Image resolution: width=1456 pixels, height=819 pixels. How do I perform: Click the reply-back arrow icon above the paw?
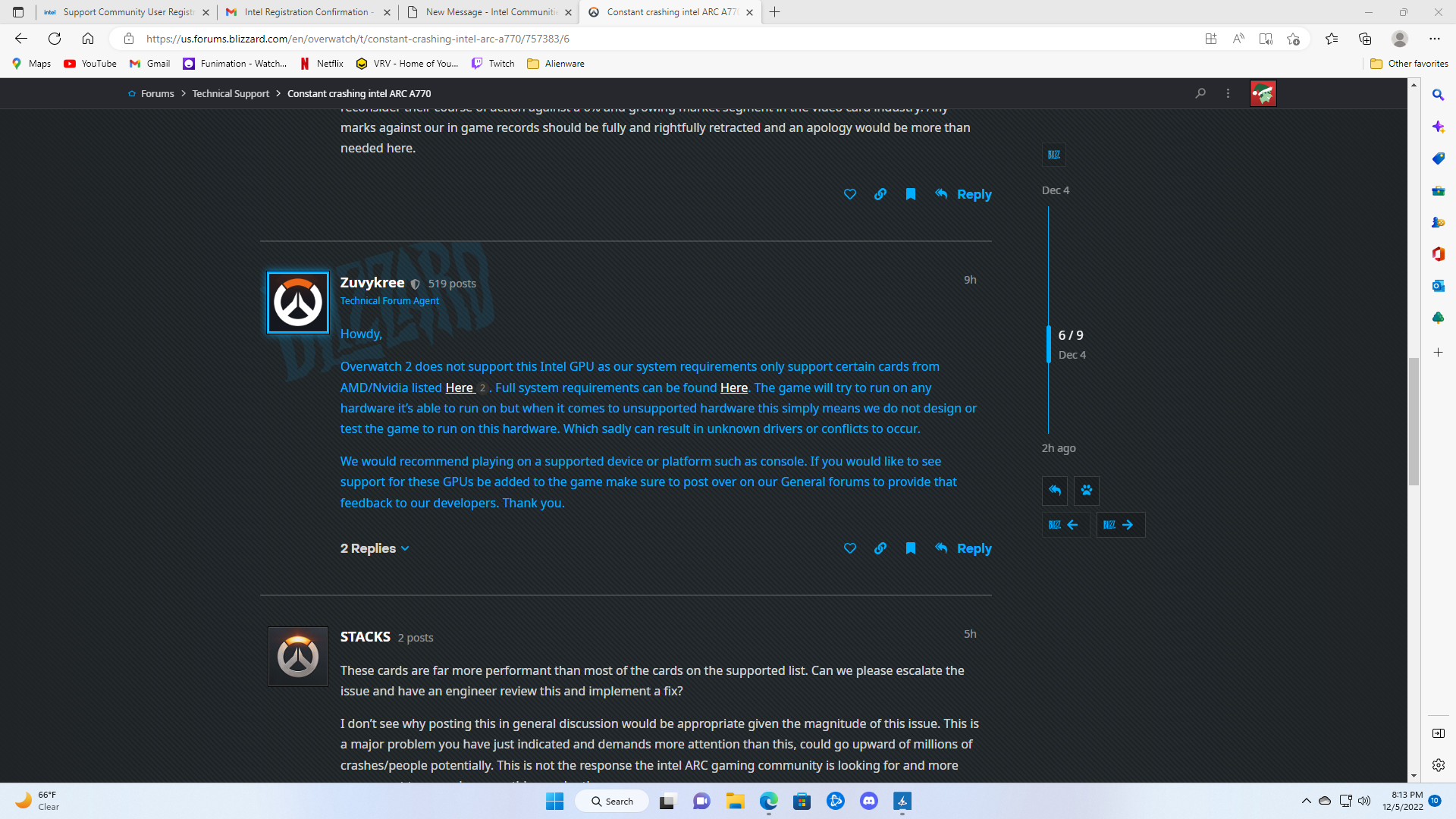click(1054, 491)
